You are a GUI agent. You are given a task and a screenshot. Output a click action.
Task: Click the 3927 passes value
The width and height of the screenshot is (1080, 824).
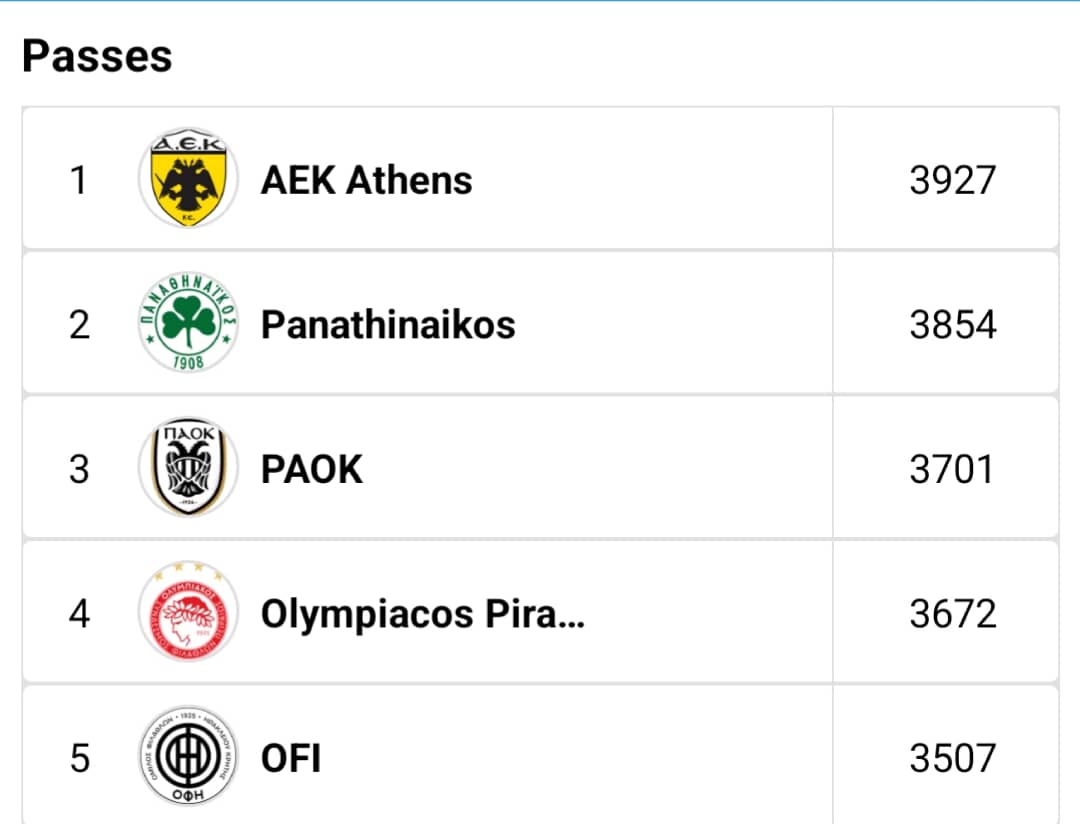tap(953, 181)
